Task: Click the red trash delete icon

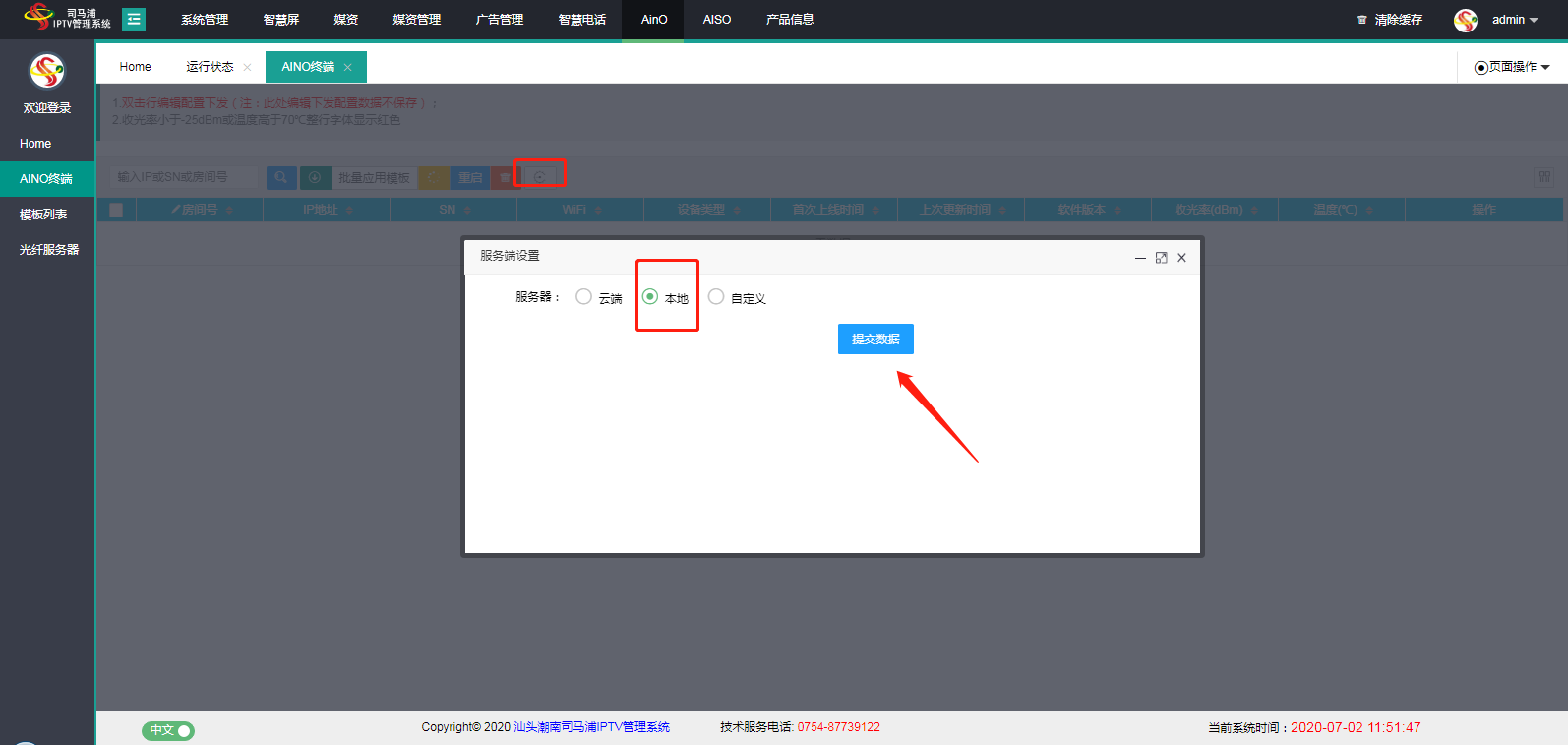Action: coord(505,177)
